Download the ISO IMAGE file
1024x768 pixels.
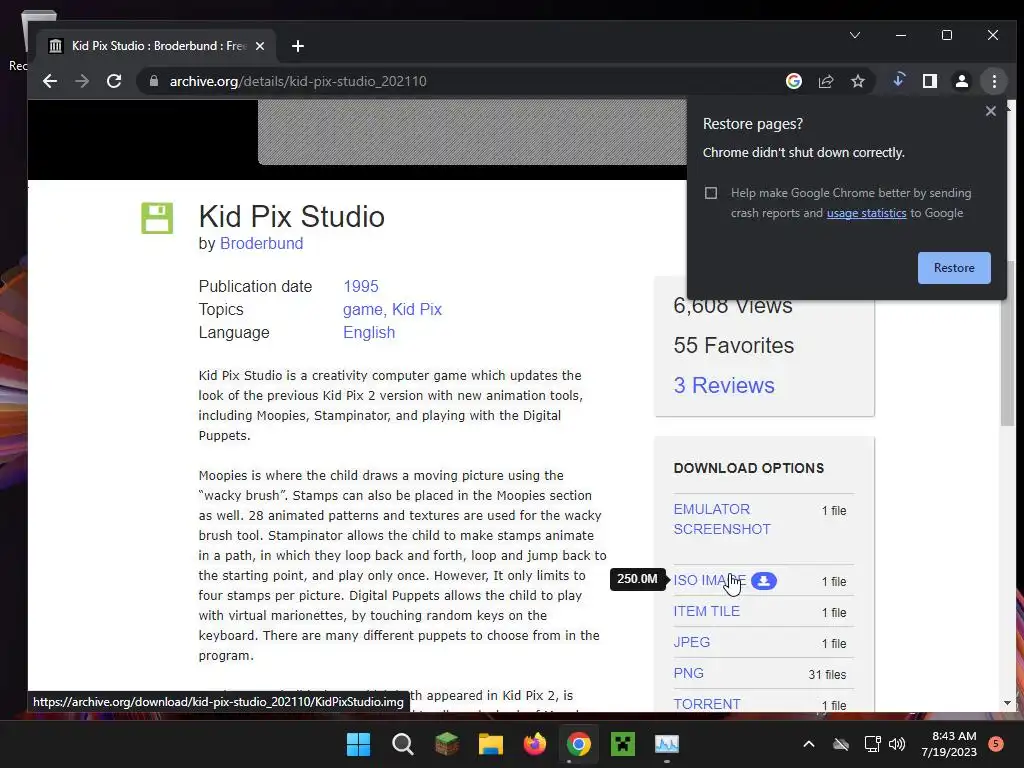709,581
